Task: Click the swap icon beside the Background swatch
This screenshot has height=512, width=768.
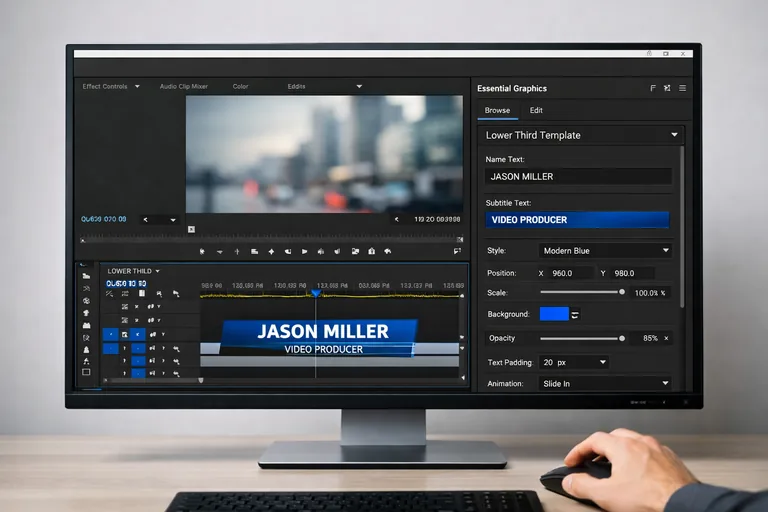Action: click(x=575, y=314)
